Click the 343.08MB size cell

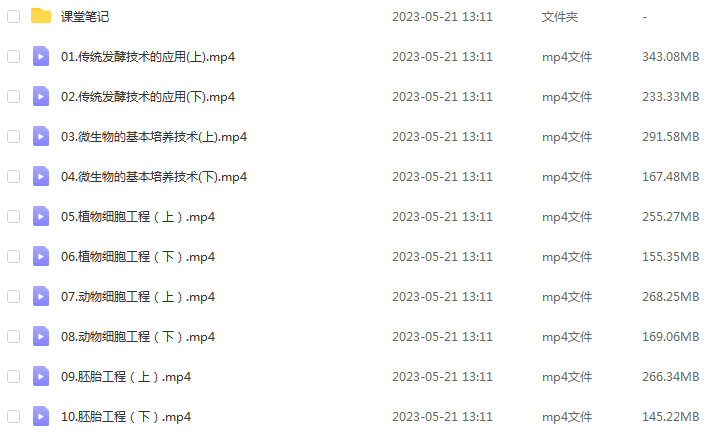coord(670,57)
